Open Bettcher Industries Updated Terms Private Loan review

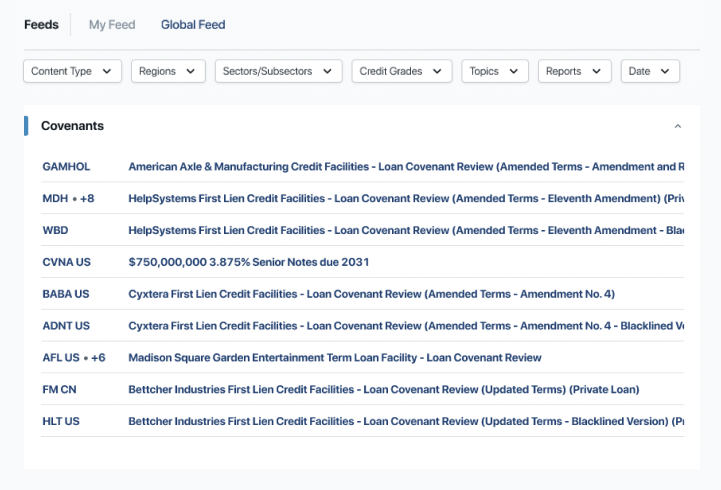(x=383, y=389)
